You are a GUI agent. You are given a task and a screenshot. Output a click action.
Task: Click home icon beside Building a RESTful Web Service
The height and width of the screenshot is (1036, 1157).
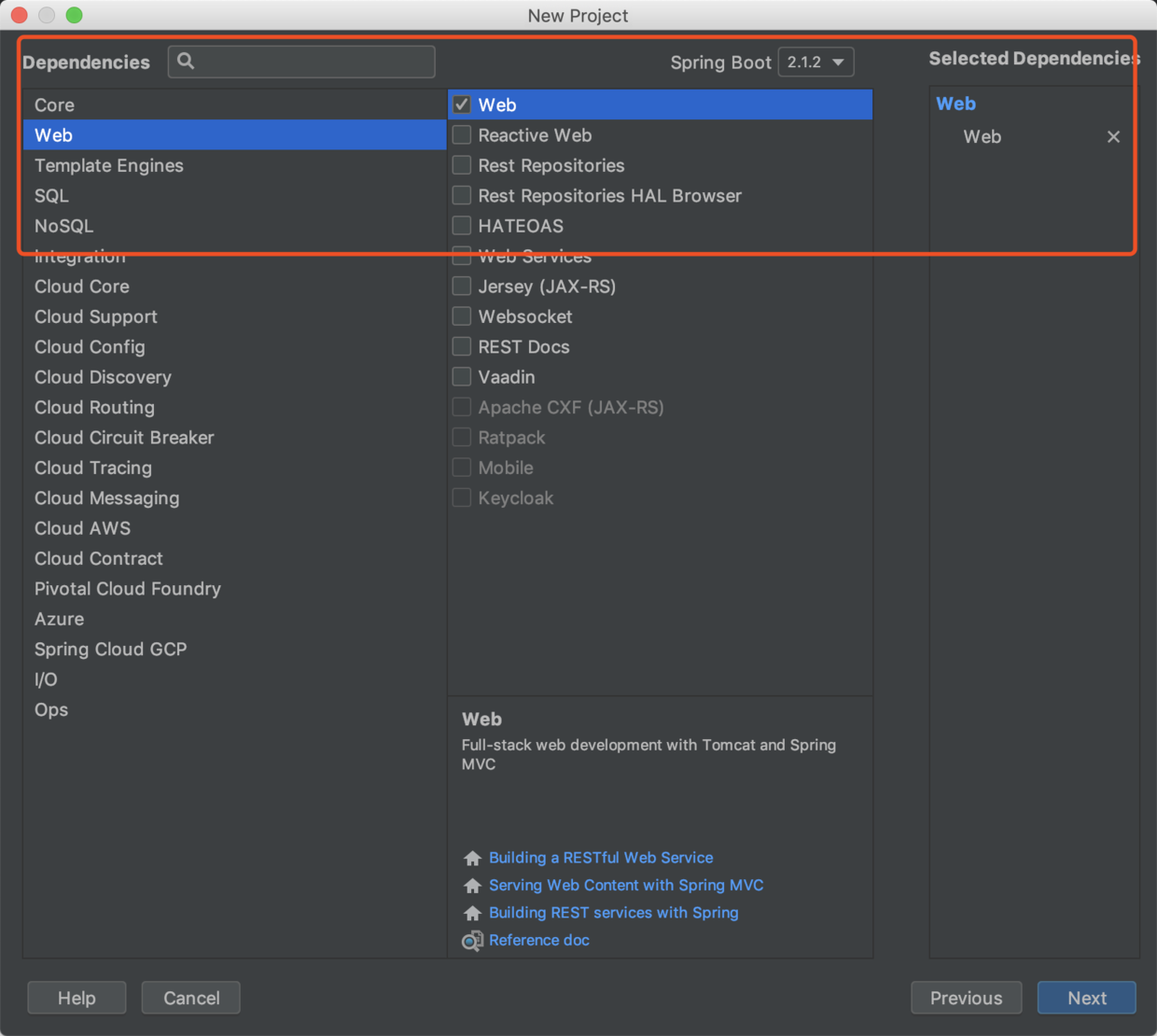(x=473, y=858)
